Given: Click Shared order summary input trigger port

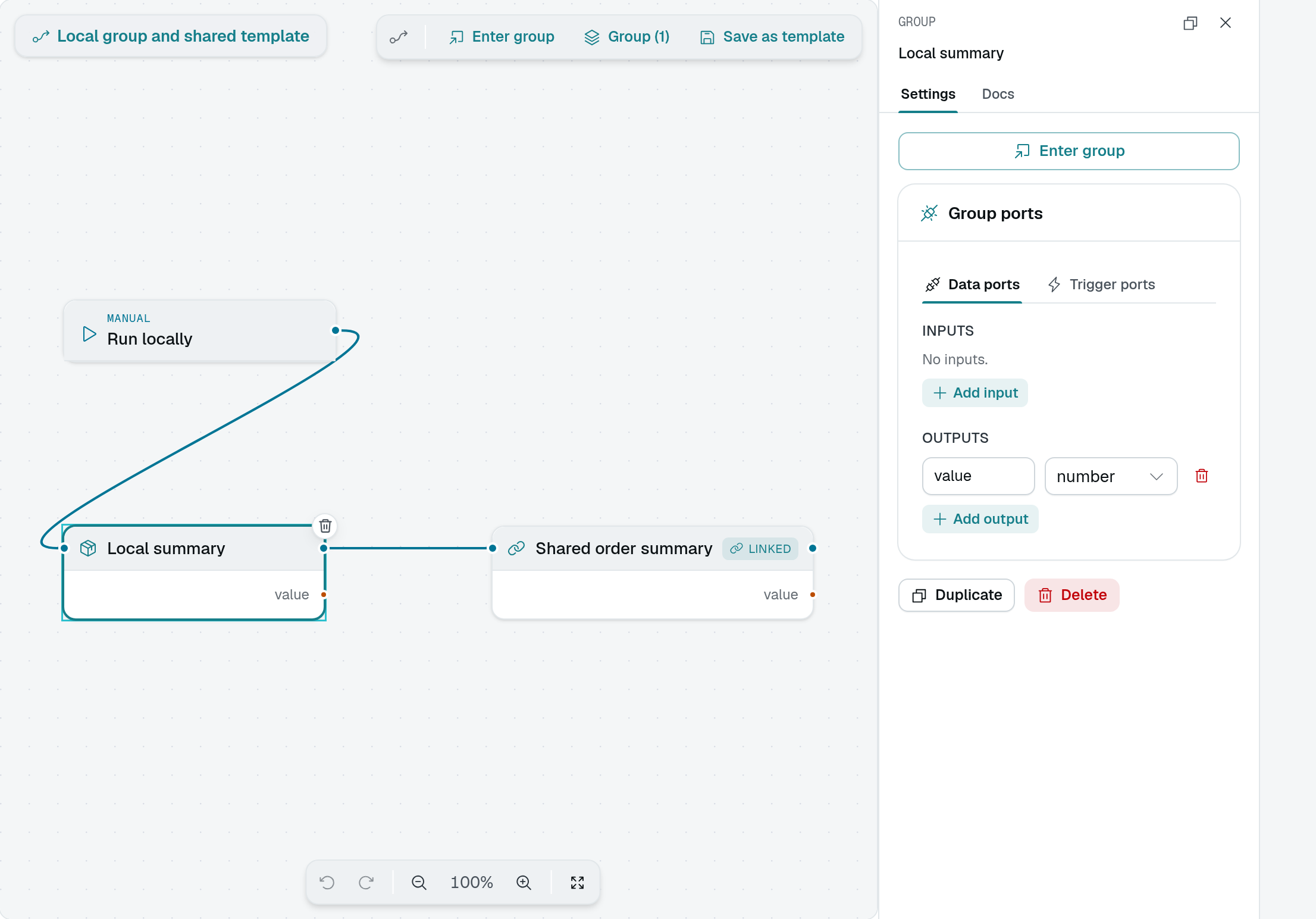Looking at the screenshot, I should pyautogui.click(x=493, y=548).
